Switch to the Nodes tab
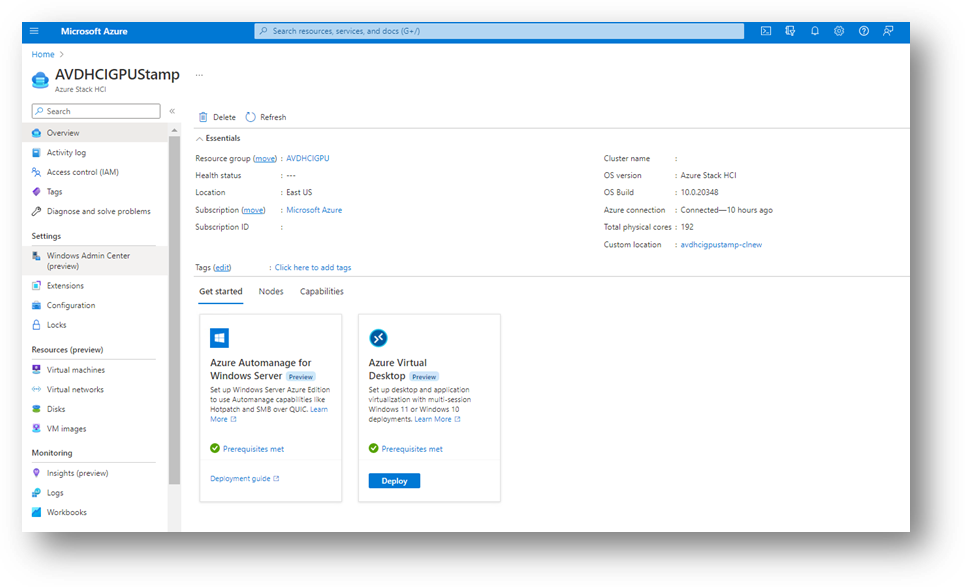 pyautogui.click(x=271, y=292)
